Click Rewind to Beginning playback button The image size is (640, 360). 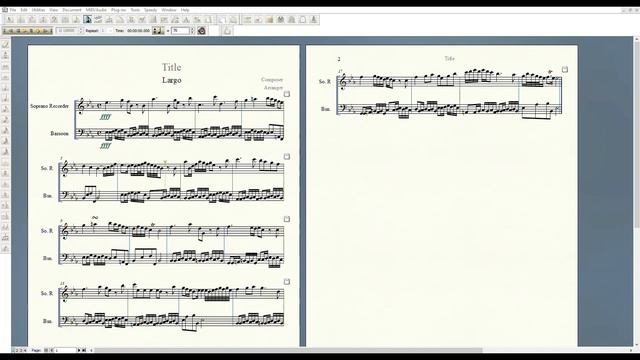tap(5, 31)
